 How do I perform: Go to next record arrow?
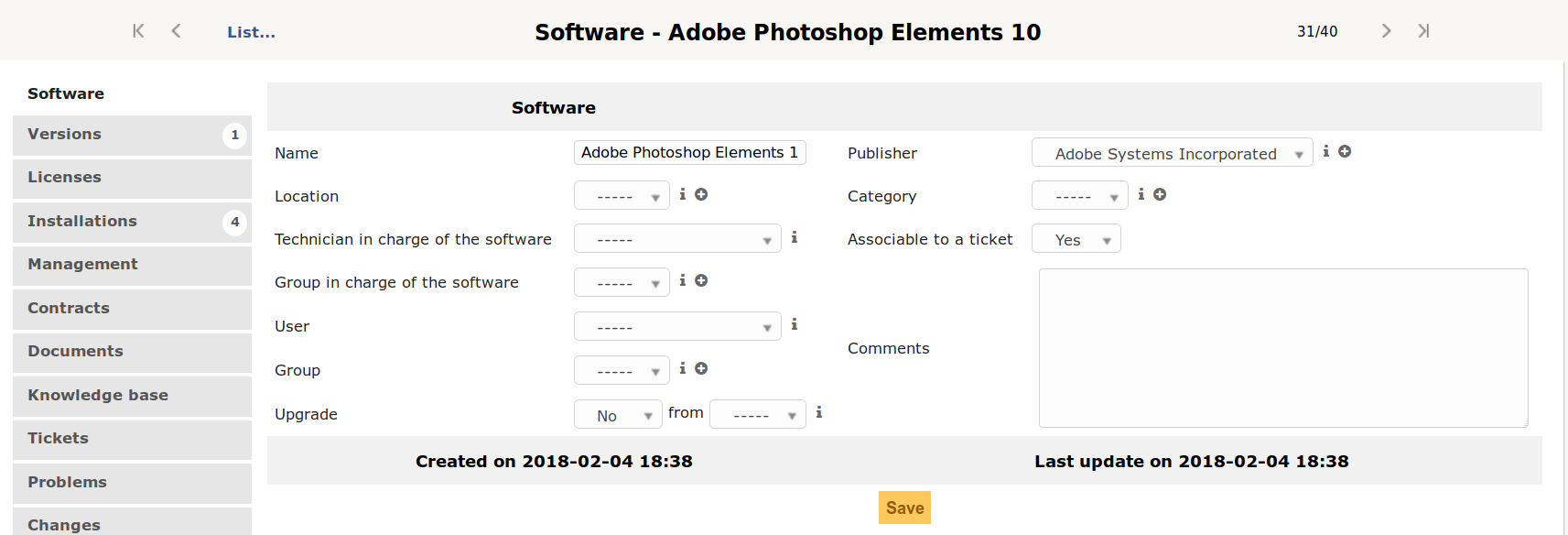coord(1386,31)
